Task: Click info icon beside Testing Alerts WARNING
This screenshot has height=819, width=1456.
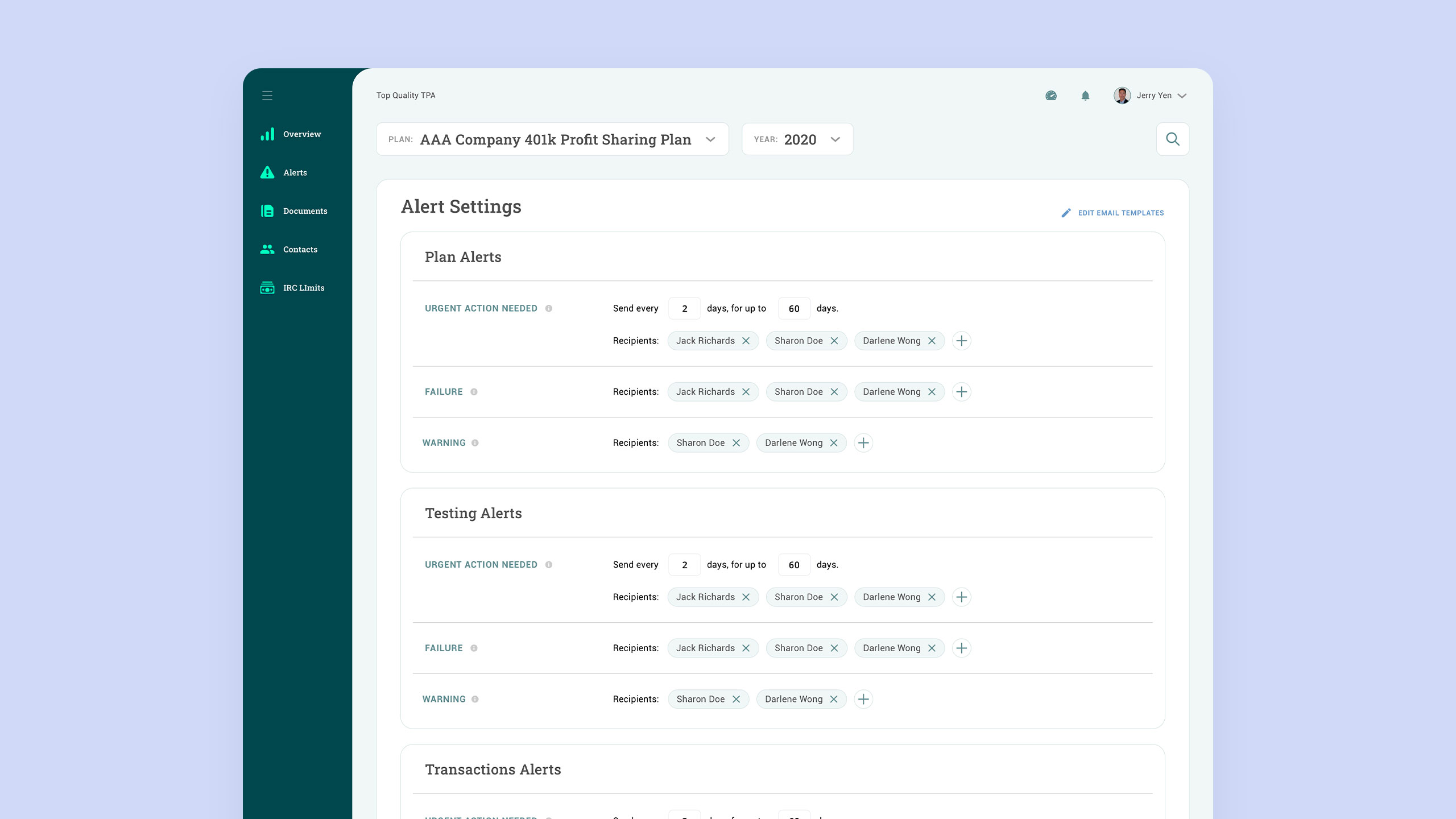Action: [475, 699]
